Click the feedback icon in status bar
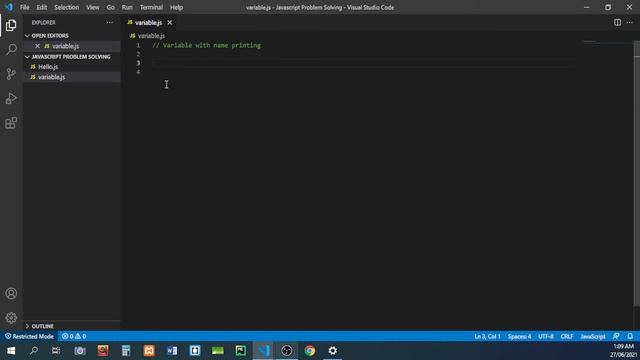Screen dimensions: 640x360 click(x=616, y=336)
